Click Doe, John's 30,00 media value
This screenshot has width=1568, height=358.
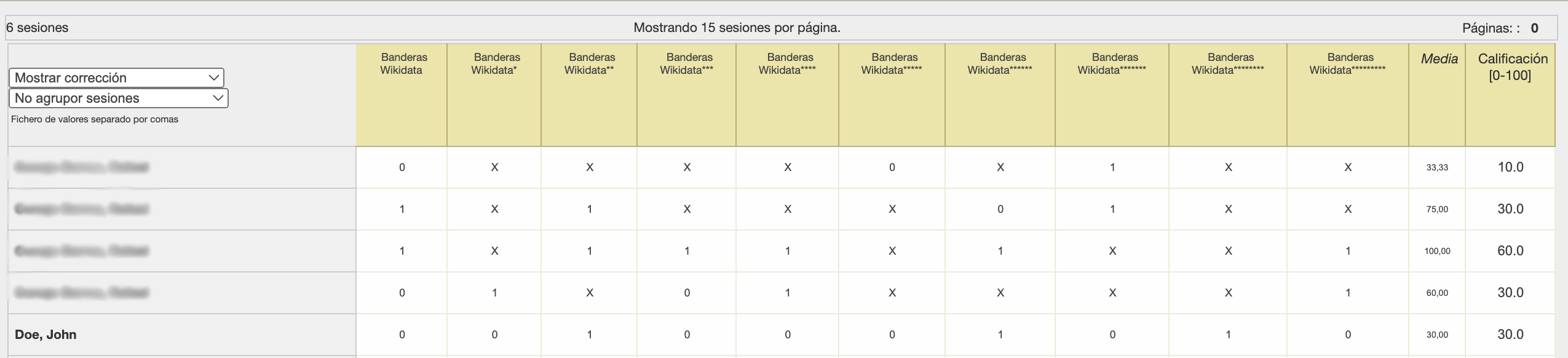tap(1437, 335)
